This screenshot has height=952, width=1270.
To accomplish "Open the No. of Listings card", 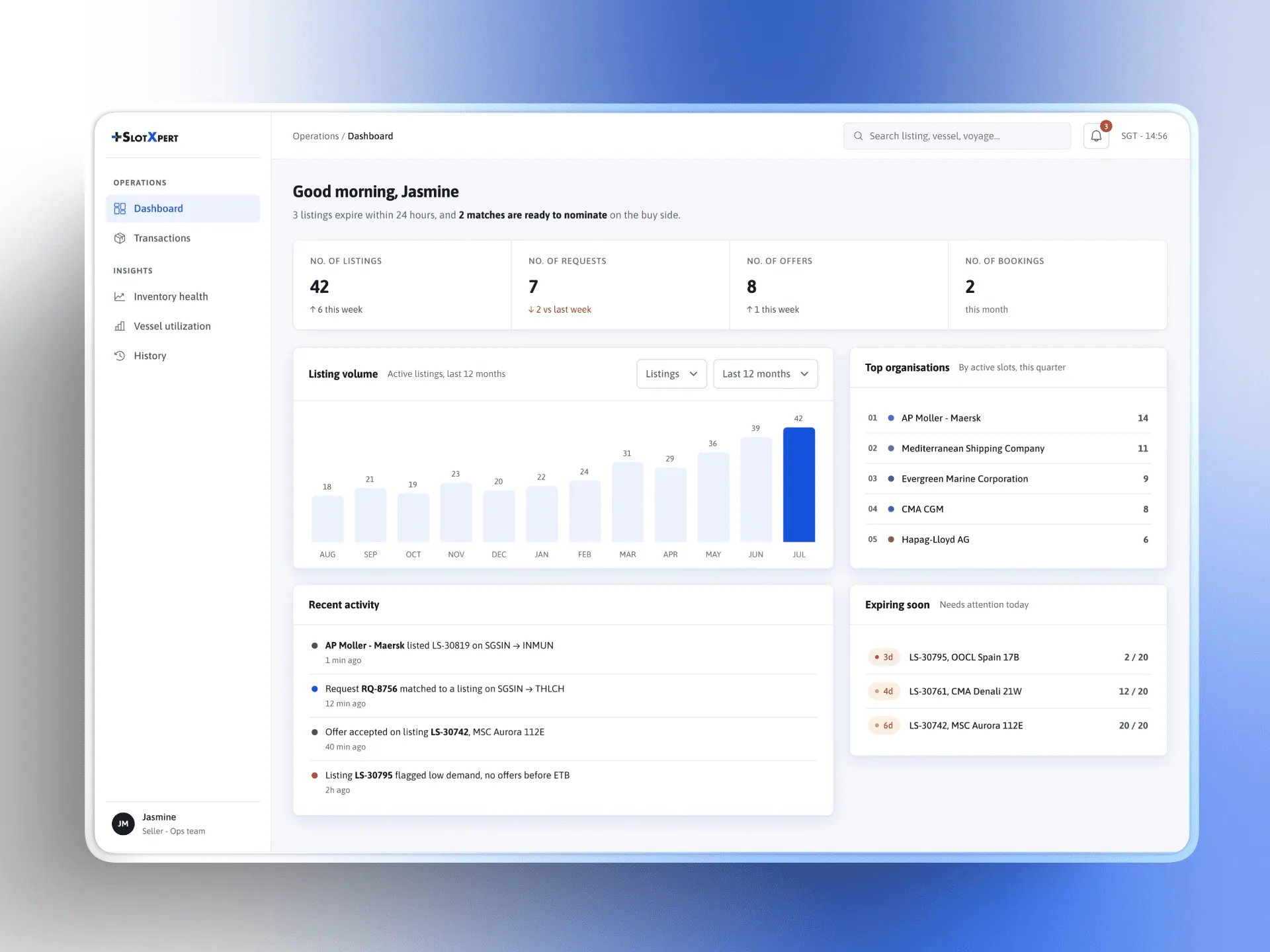I will [x=402, y=285].
